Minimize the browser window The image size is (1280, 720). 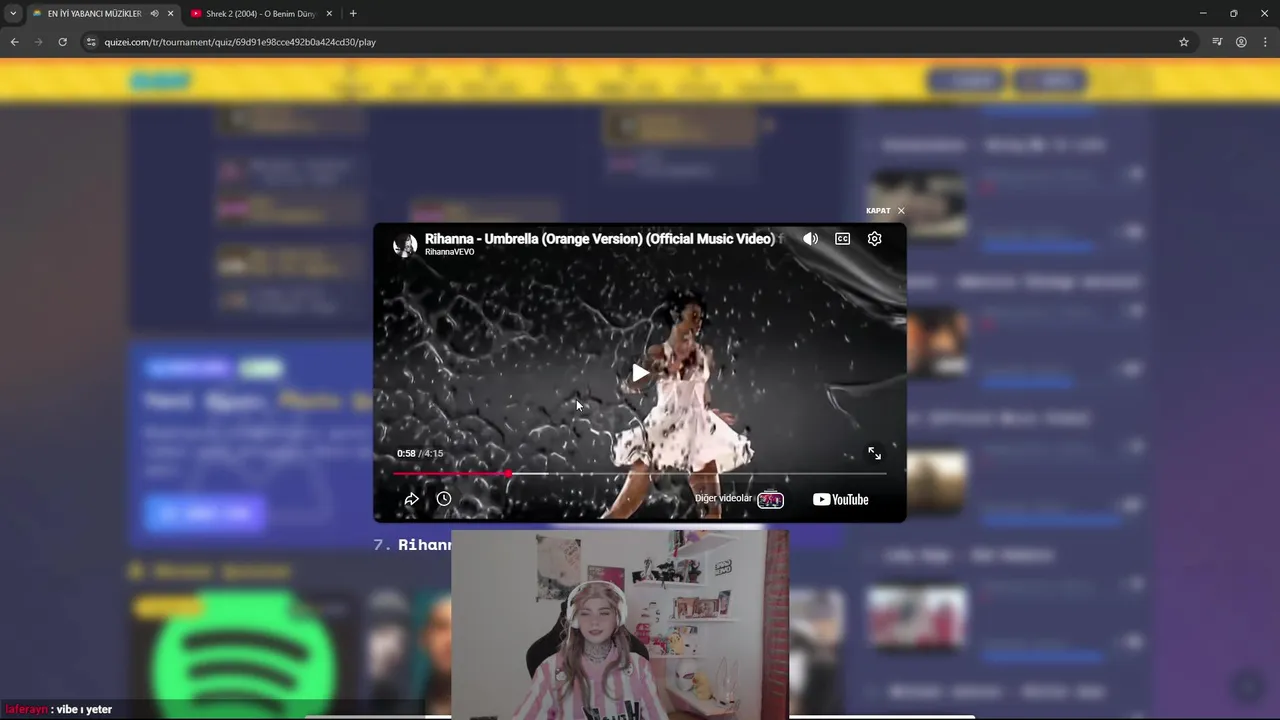(1203, 13)
